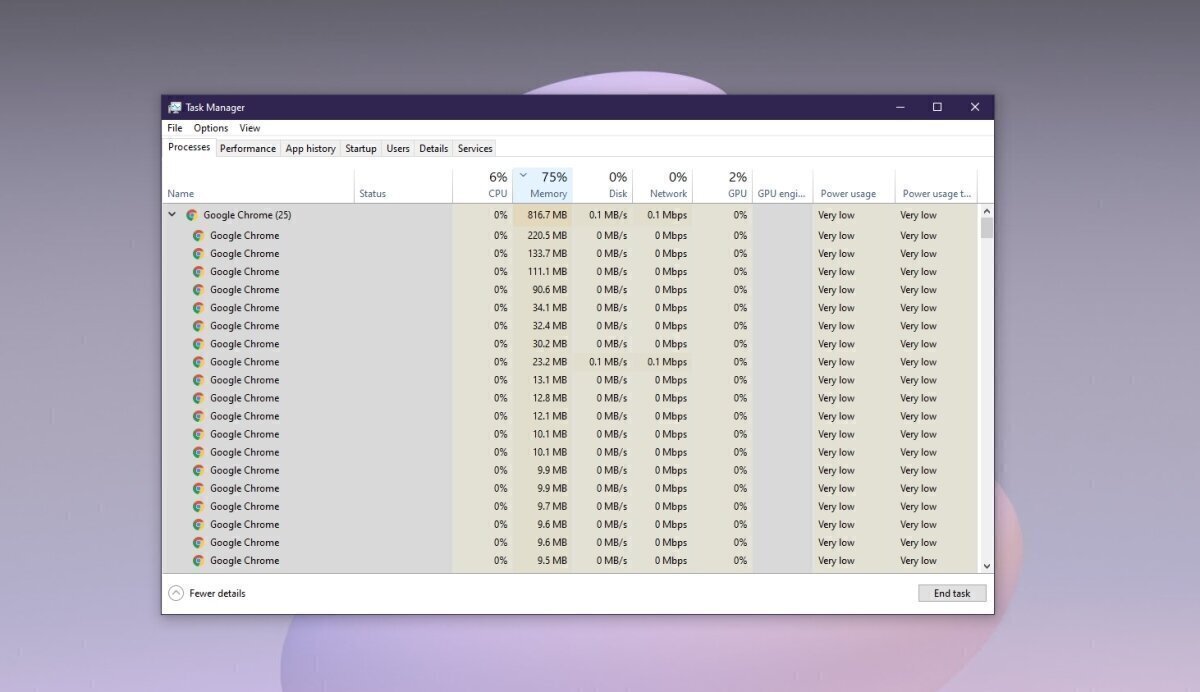
Task: Switch to the Performance tab
Action: pos(248,149)
